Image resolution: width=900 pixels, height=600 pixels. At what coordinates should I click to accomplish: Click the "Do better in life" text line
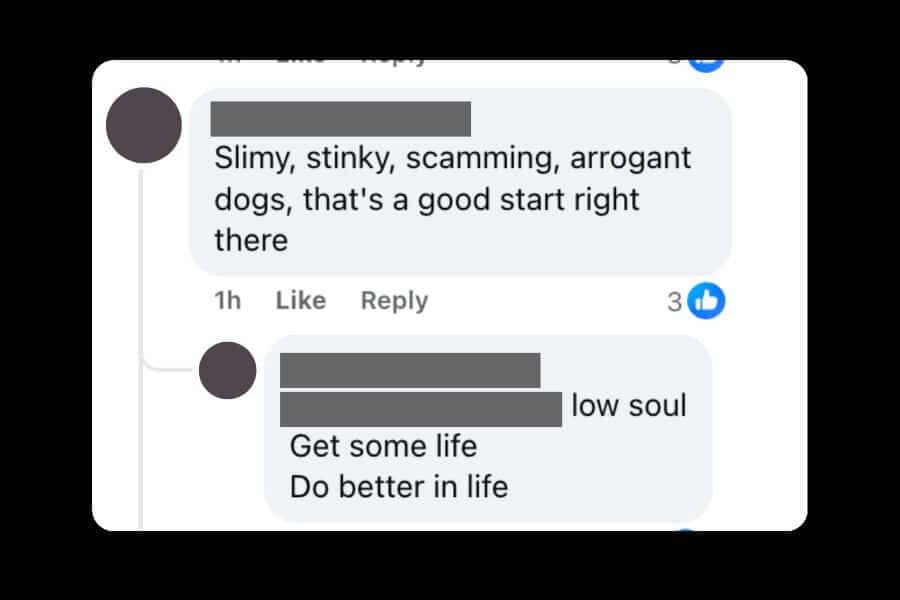pos(399,487)
